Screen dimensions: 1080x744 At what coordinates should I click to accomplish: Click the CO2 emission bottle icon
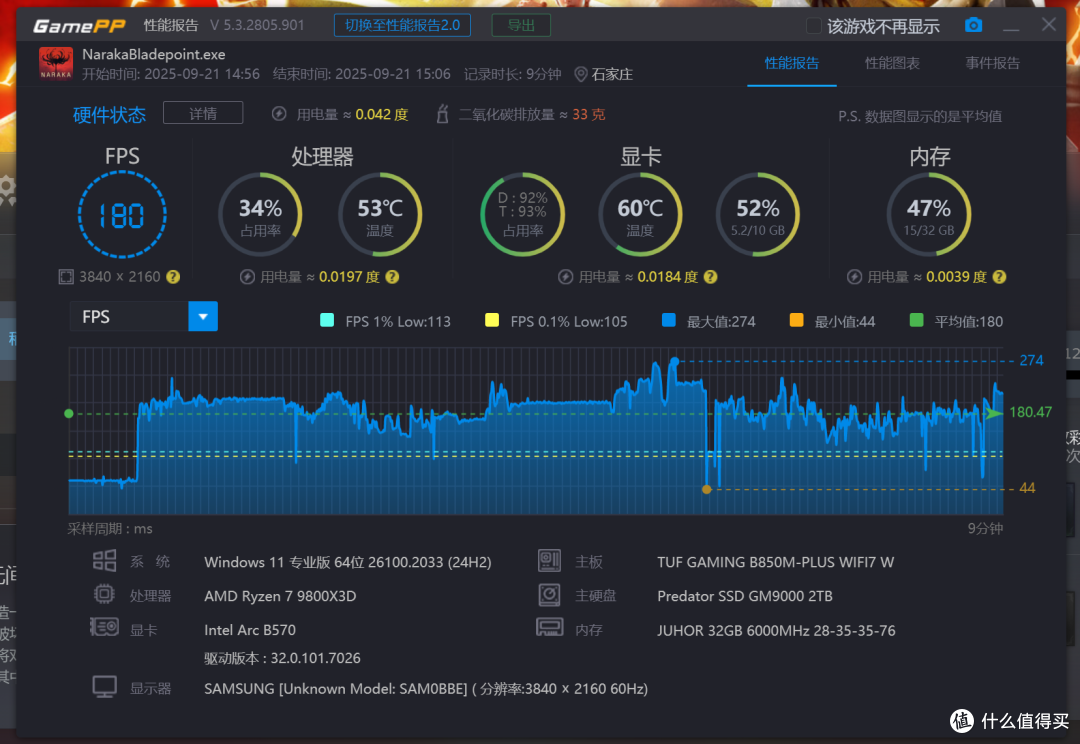click(443, 114)
